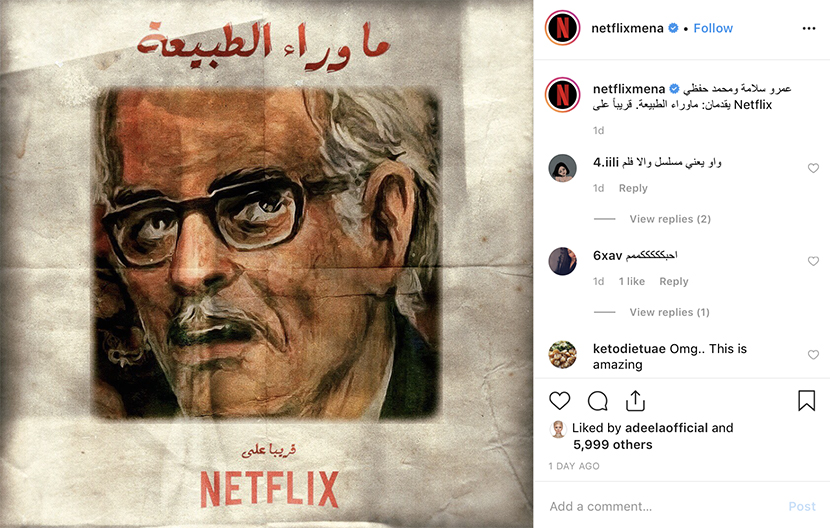Like the ketodietuae comment heart

[813, 354]
